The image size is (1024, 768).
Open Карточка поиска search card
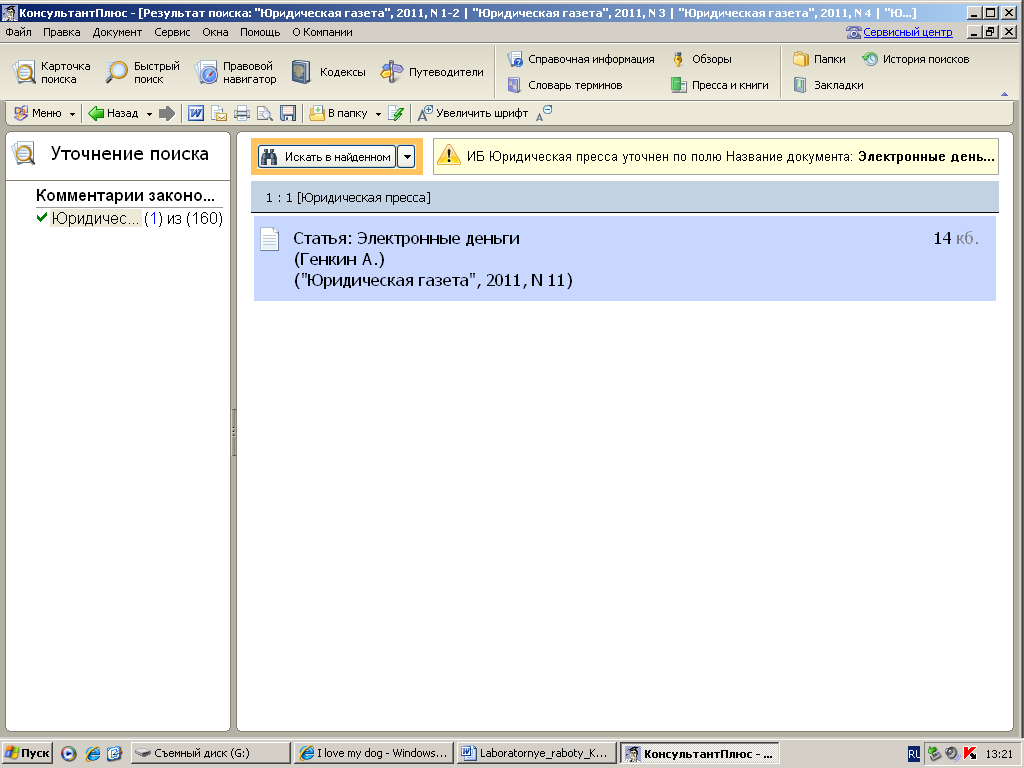coord(52,72)
